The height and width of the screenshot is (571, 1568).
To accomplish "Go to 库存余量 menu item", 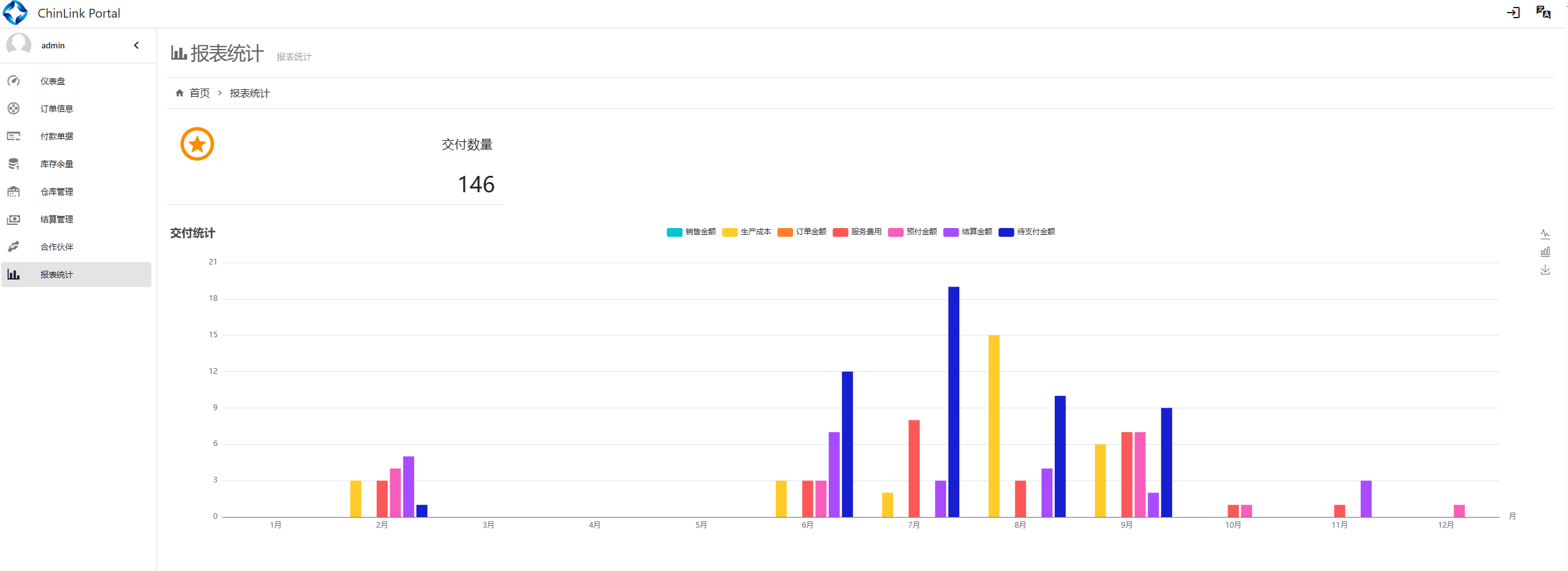I will 57,164.
